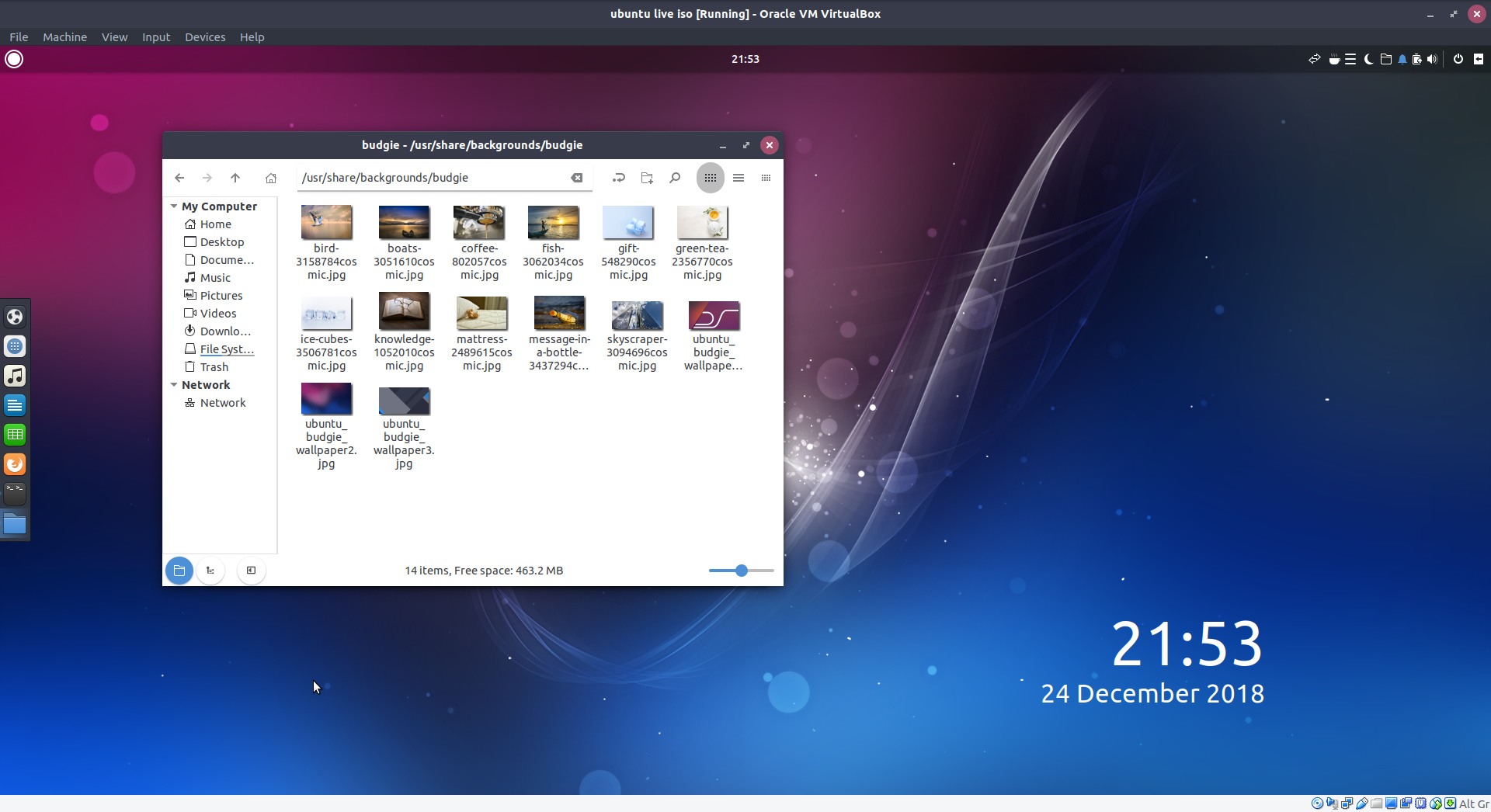Enable compact grid view mode
1491x812 pixels.
[766, 178]
